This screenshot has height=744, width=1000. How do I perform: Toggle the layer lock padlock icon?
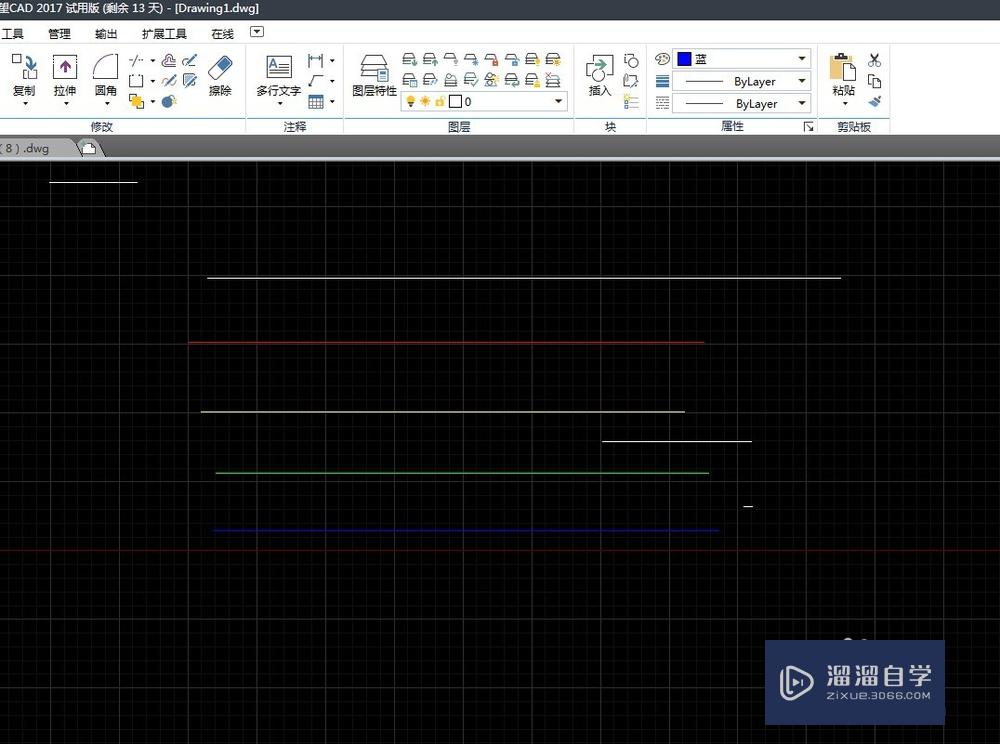[440, 101]
